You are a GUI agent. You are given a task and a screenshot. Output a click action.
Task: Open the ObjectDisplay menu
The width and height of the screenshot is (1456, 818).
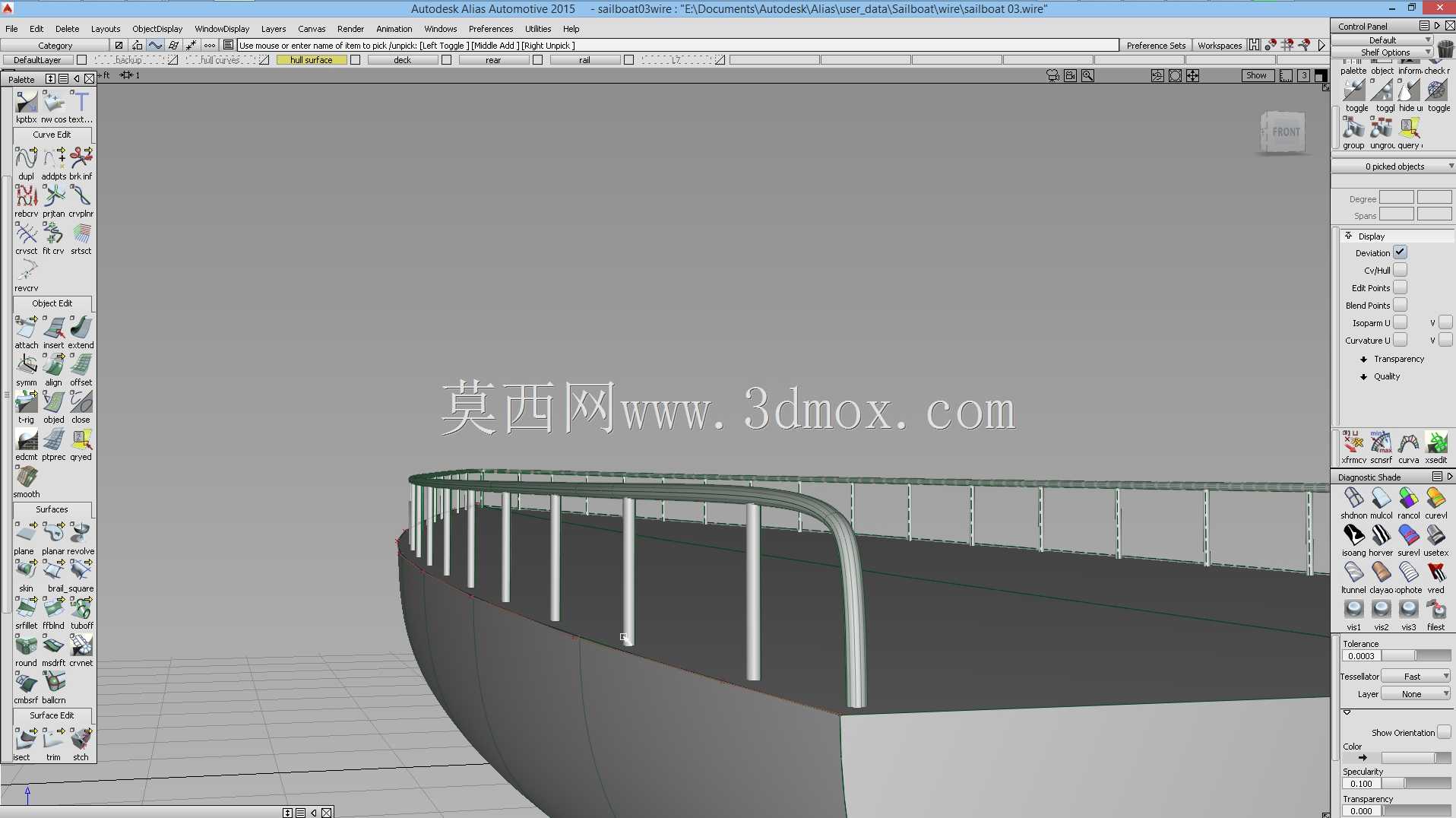coord(157,29)
